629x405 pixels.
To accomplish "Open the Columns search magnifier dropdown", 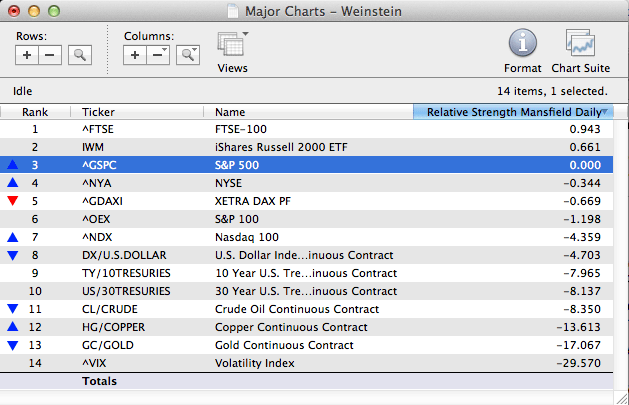I will click(187, 55).
